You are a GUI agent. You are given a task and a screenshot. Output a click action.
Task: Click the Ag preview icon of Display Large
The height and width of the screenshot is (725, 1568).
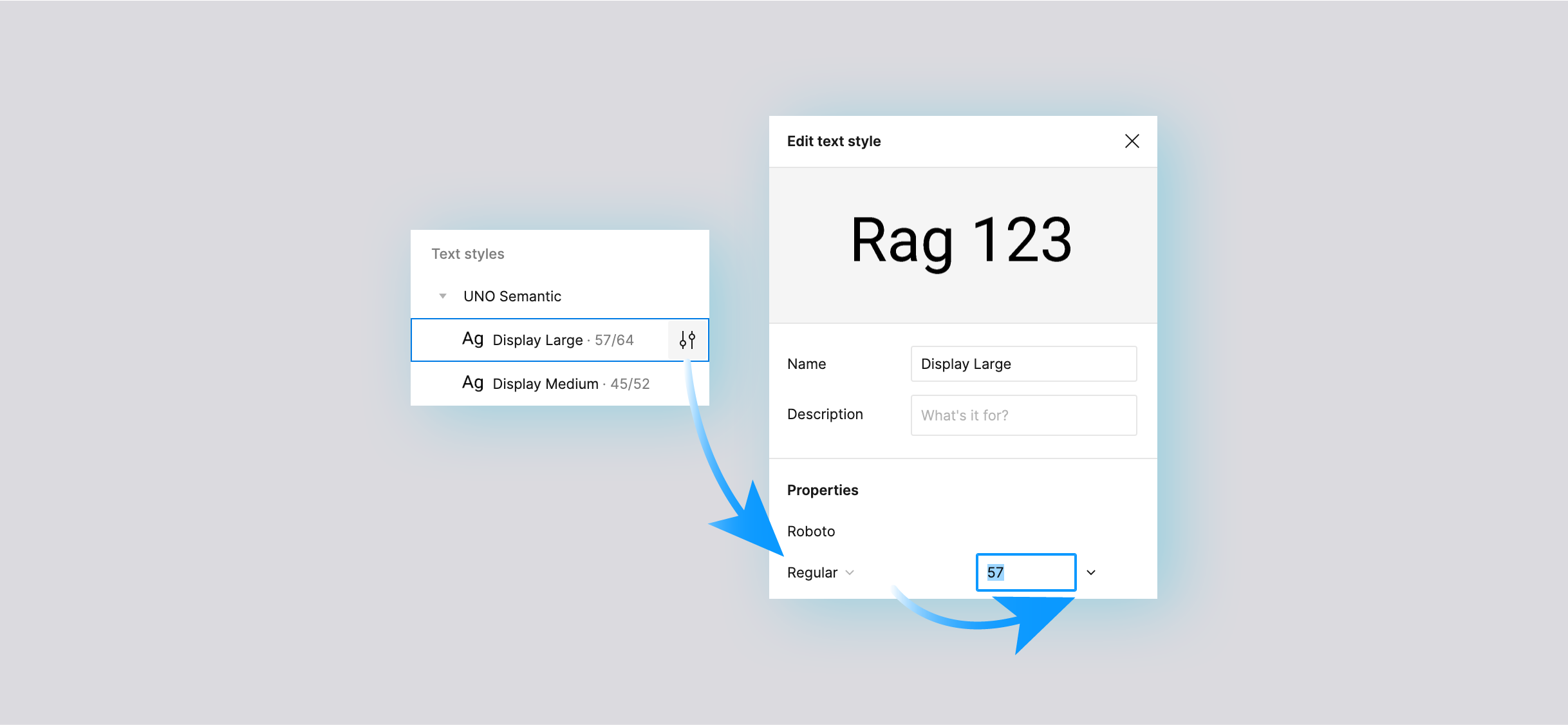pos(472,339)
